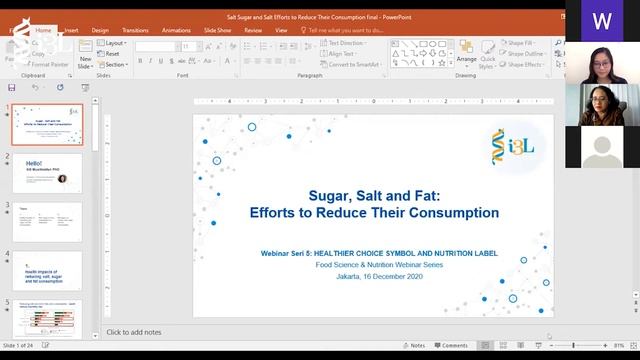Open the Font name dropdown

[178, 47]
